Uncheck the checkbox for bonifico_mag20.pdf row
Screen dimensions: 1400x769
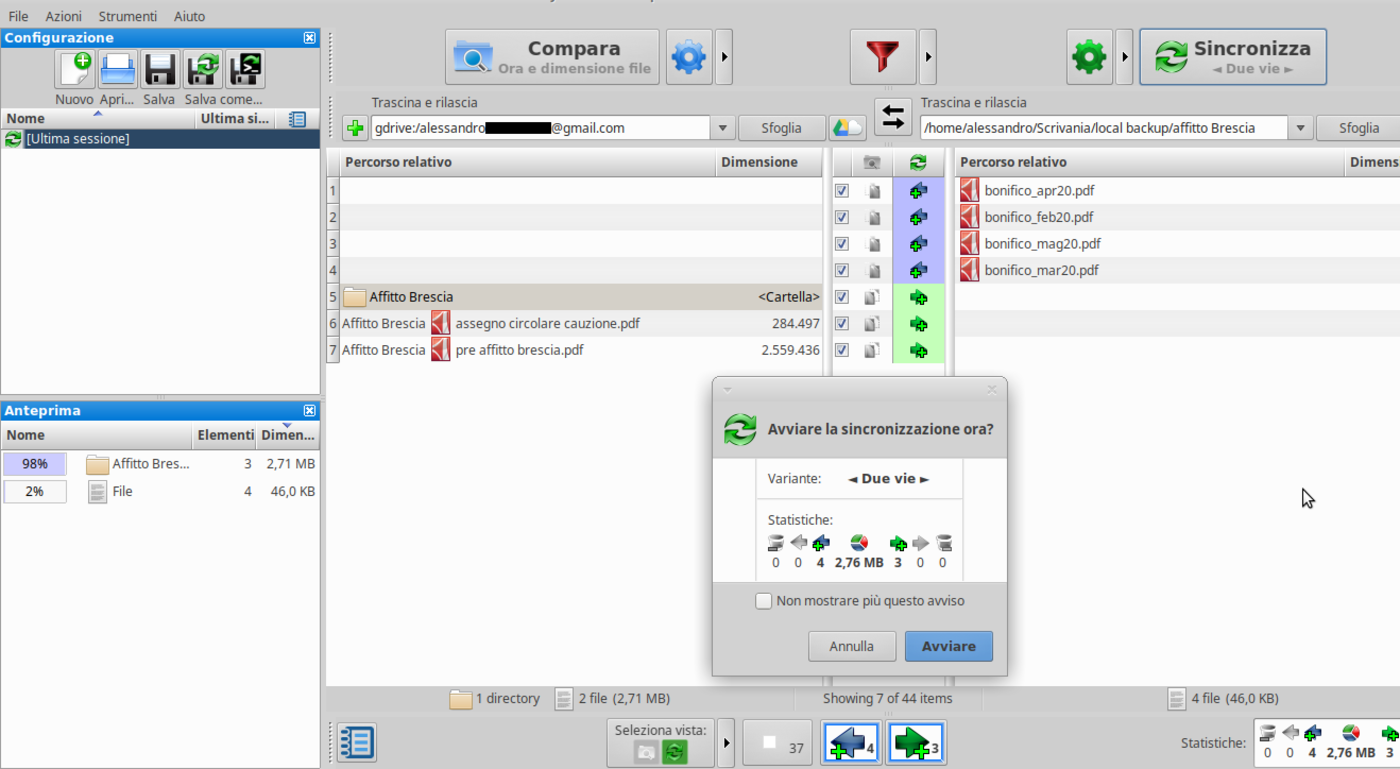(842, 243)
